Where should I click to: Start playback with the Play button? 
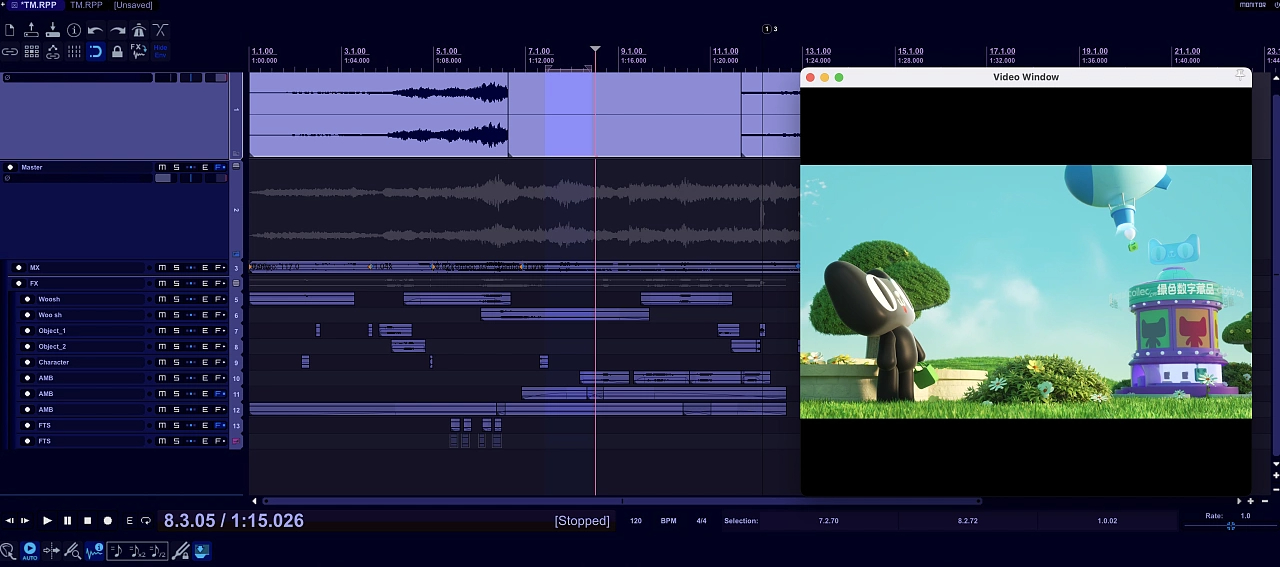pyautogui.click(x=47, y=521)
